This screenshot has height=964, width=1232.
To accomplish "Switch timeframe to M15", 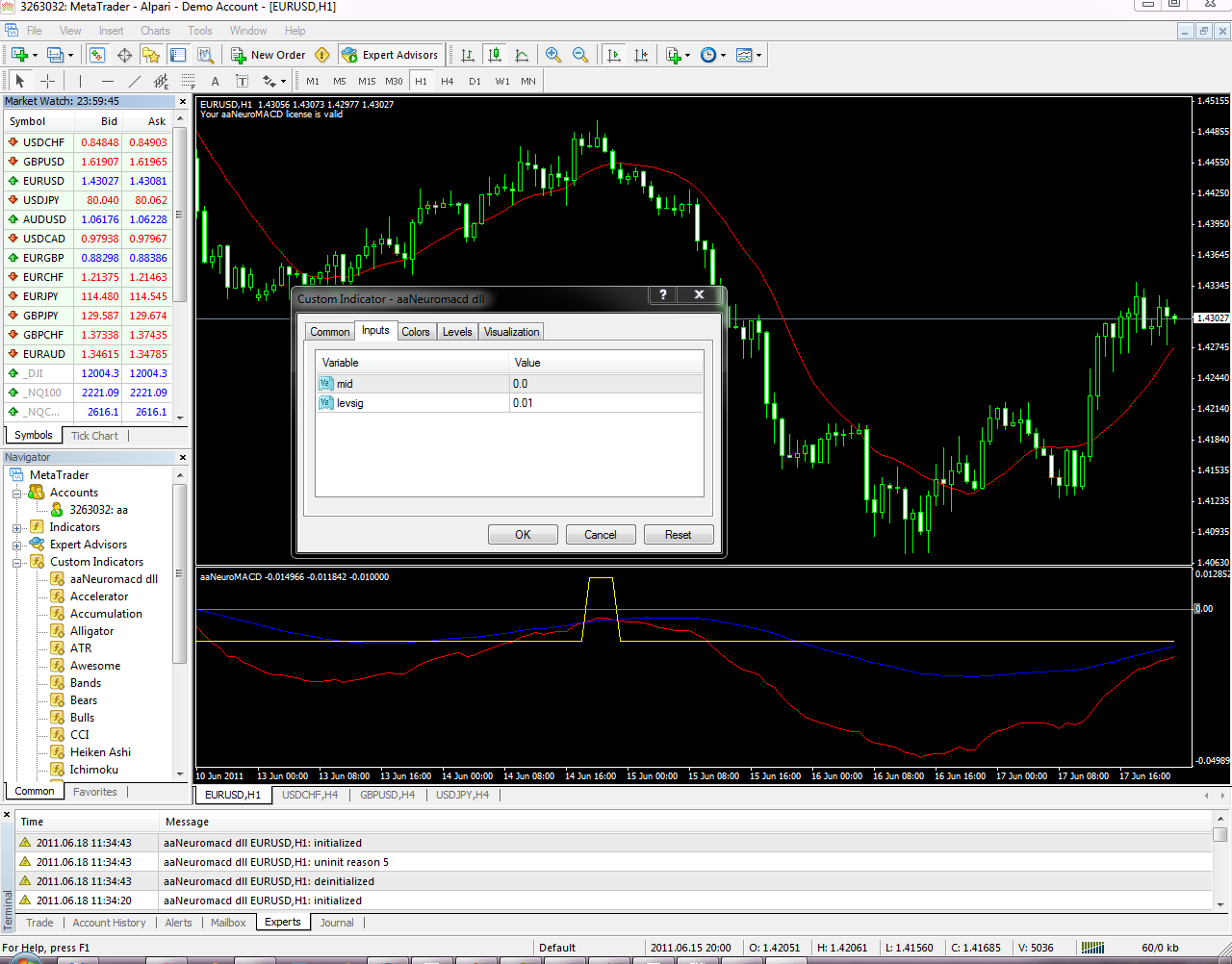I will click(x=367, y=81).
